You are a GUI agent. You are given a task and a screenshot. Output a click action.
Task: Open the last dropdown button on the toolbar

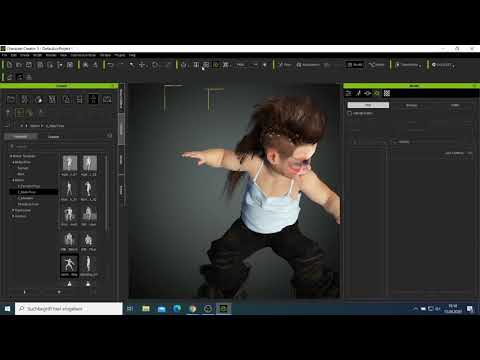pyautogui.click(x=443, y=65)
